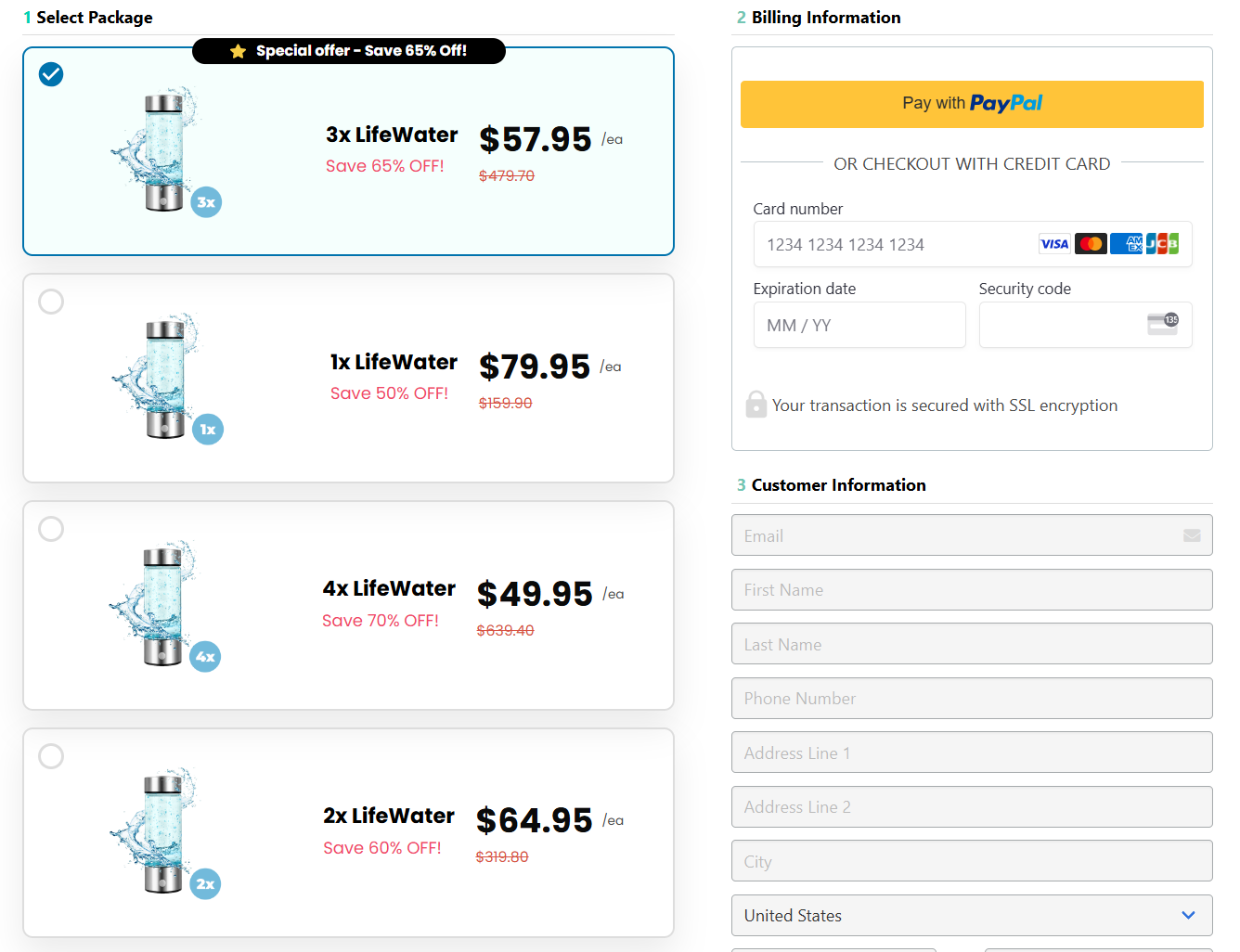
Task: Click the Mastercard logo icon
Action: 1091,244
